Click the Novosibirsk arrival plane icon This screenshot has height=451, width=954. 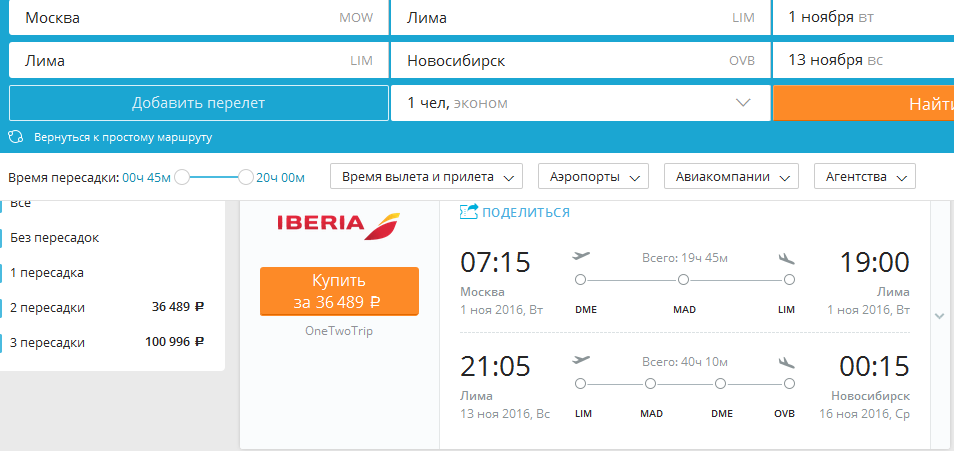[x=788, y=360]
